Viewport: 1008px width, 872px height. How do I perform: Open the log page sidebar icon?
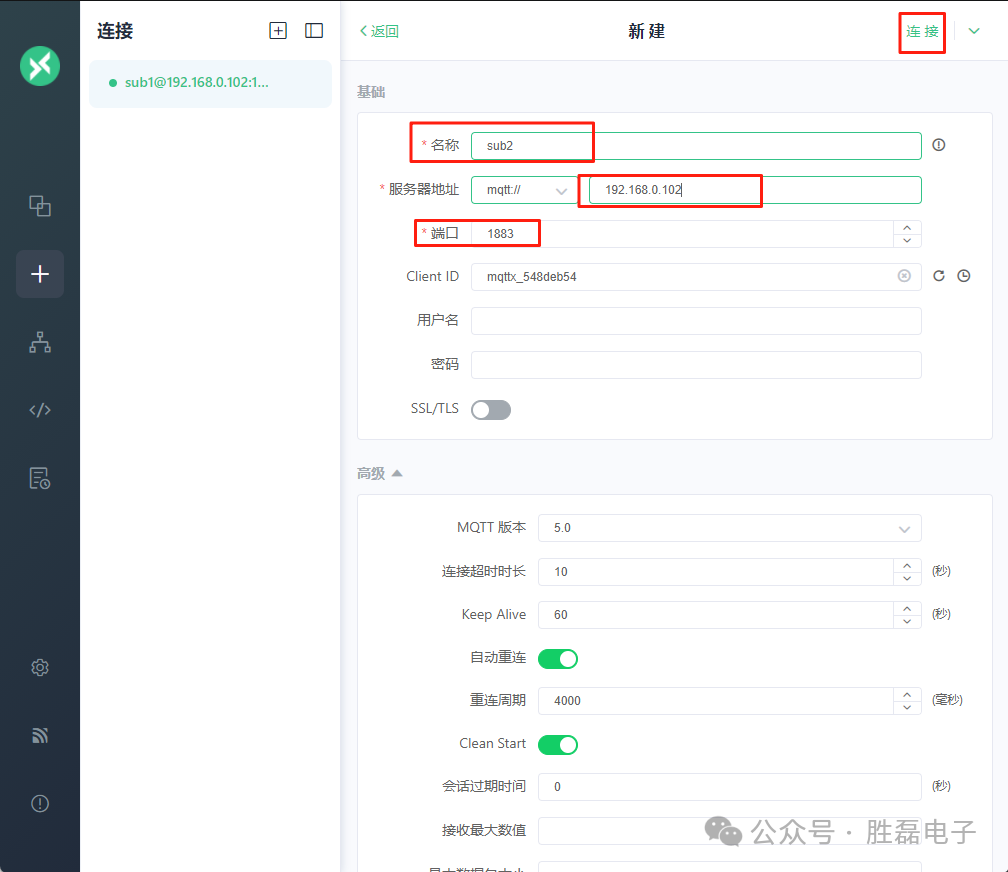click(40, 478)
